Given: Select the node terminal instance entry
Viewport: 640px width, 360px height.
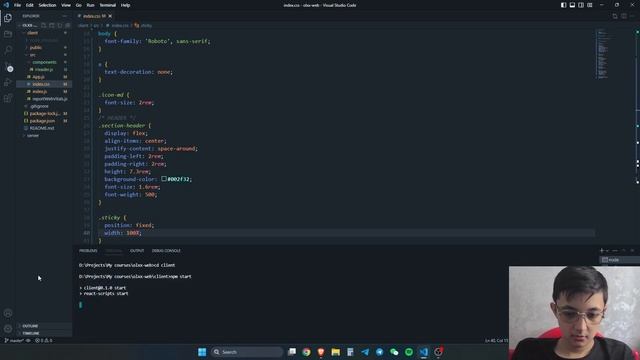Looking at the screenshot, I should tap(619, 260).
